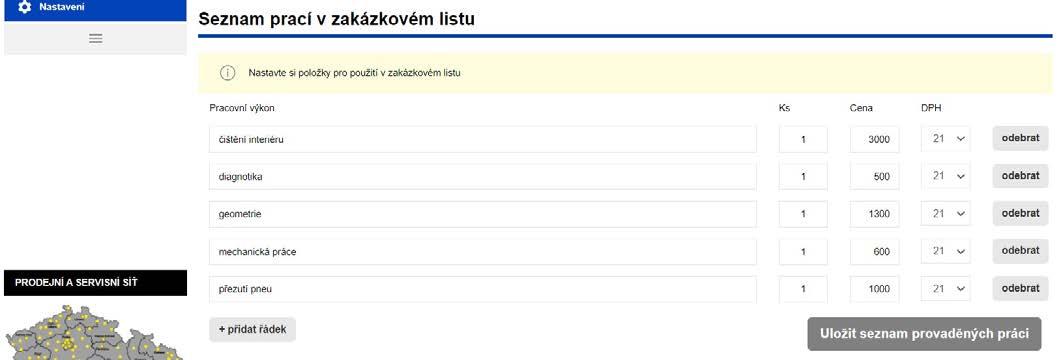Click the diagnostika work name field

(483, 176)
